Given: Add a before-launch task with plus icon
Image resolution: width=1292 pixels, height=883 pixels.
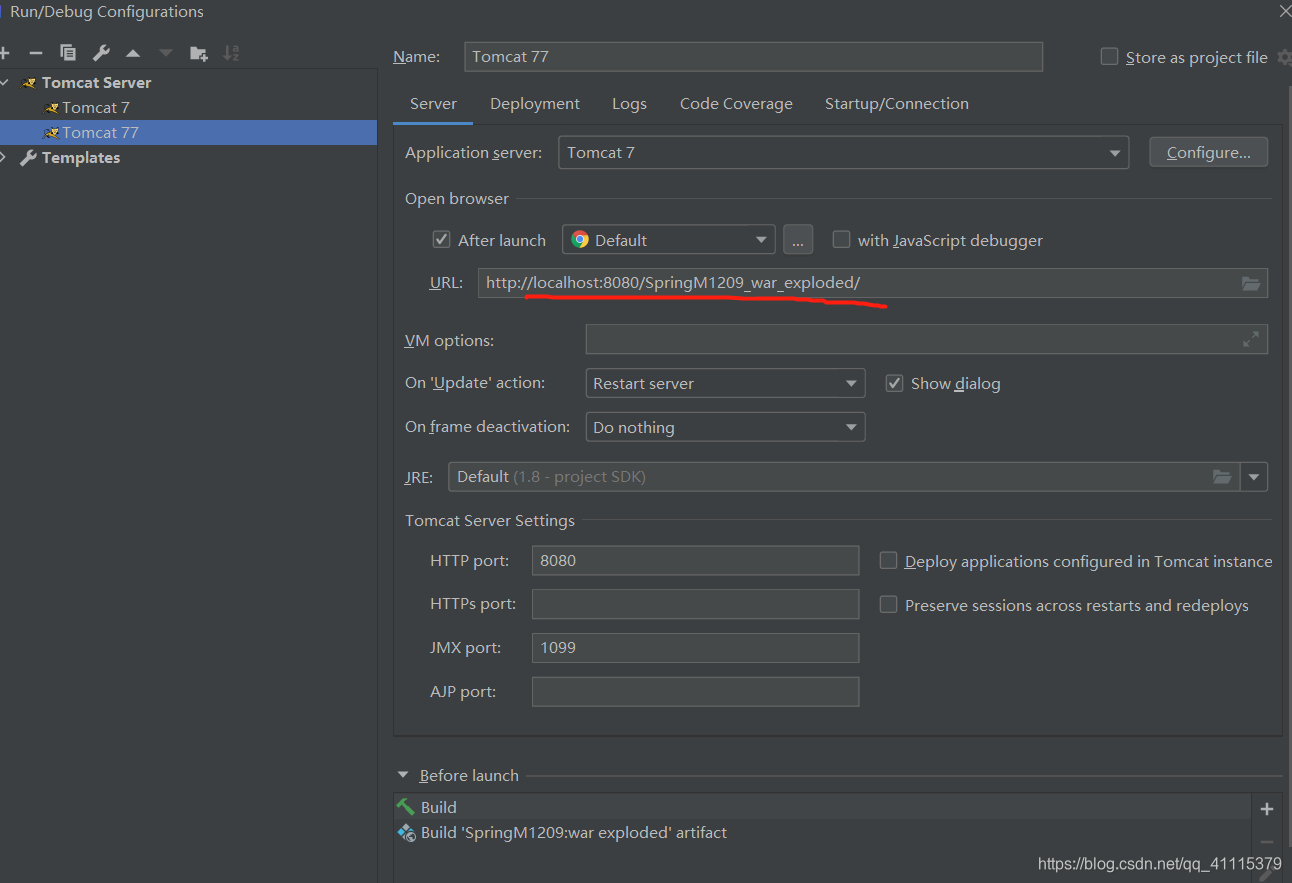Looking at the screenshot, I should pyautogui.click(x=1267, y=809).
